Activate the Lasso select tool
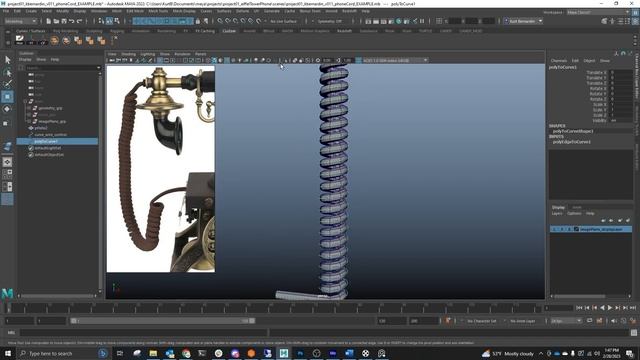This screenshot has height=360, width=640. click(x=7, y=73)
